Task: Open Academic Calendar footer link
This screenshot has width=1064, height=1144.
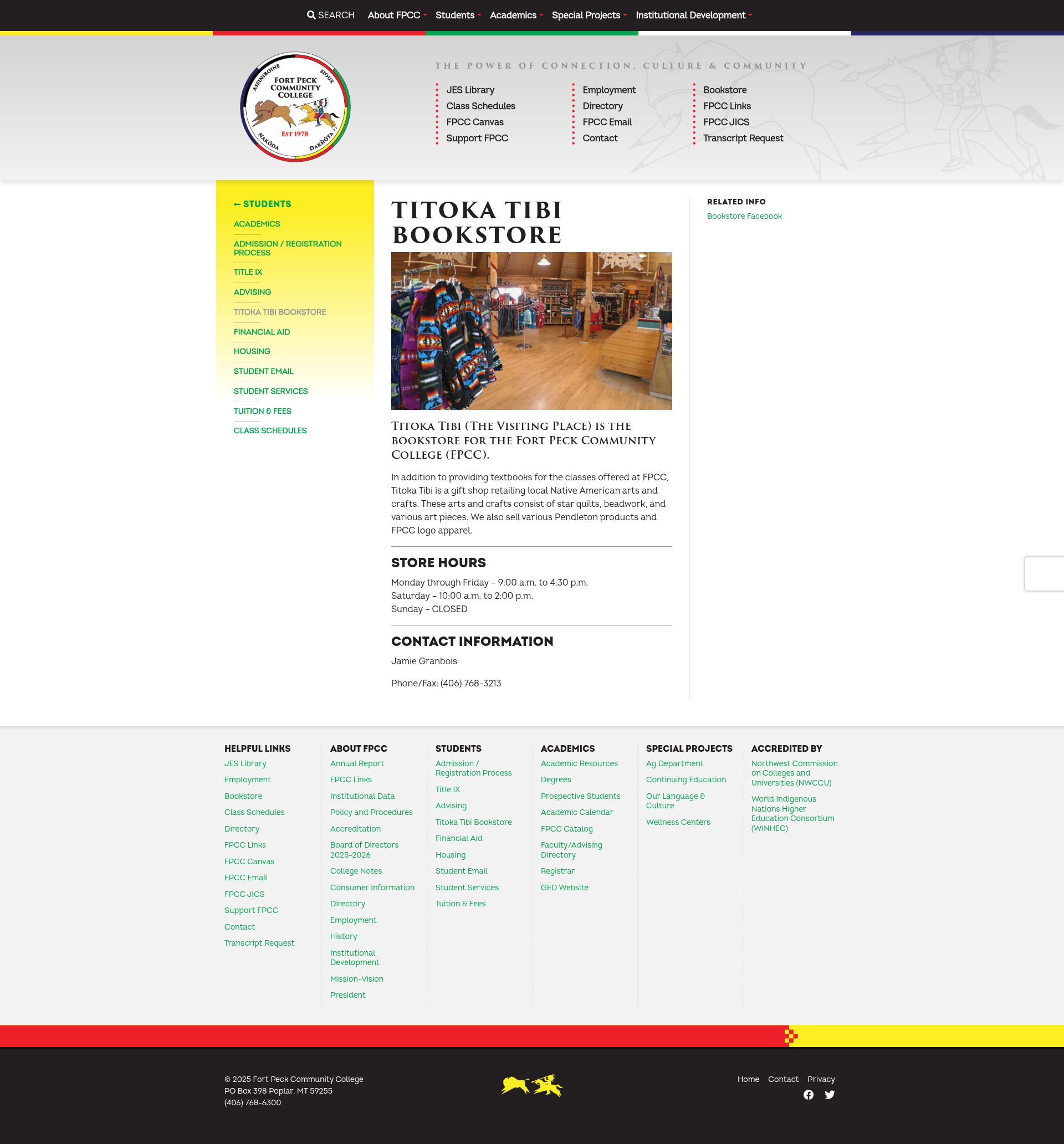Action: coord(576,813)
